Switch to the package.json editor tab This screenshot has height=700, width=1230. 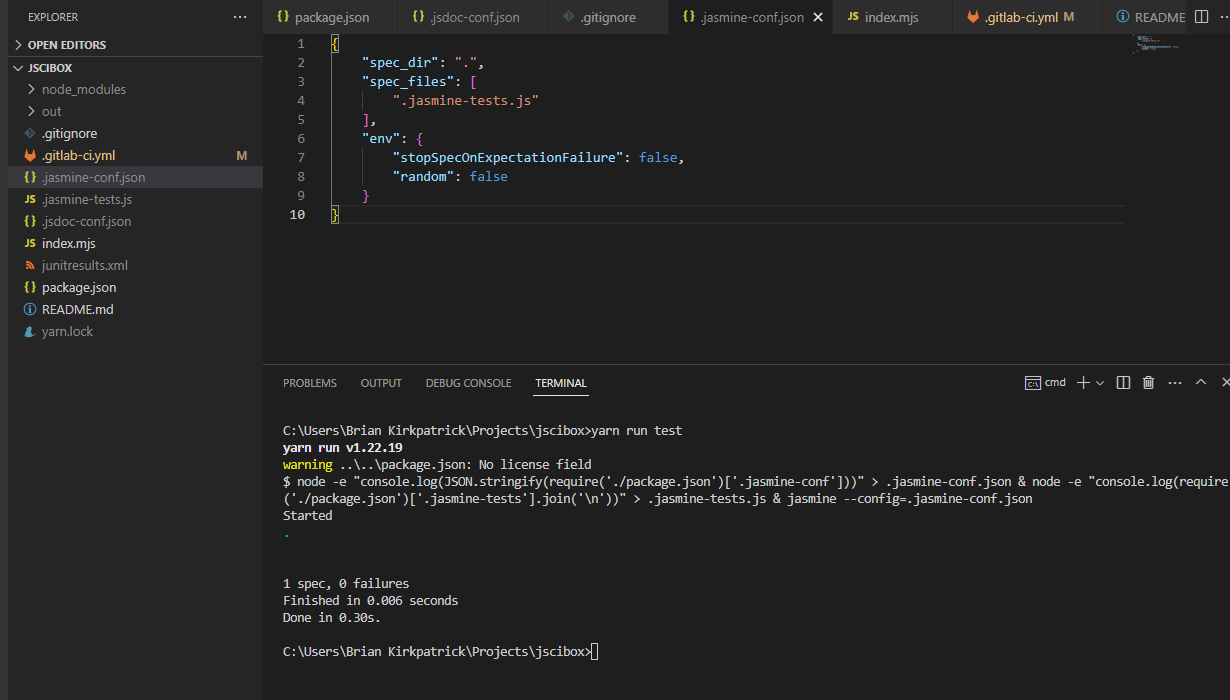click(x=331, y=17)
